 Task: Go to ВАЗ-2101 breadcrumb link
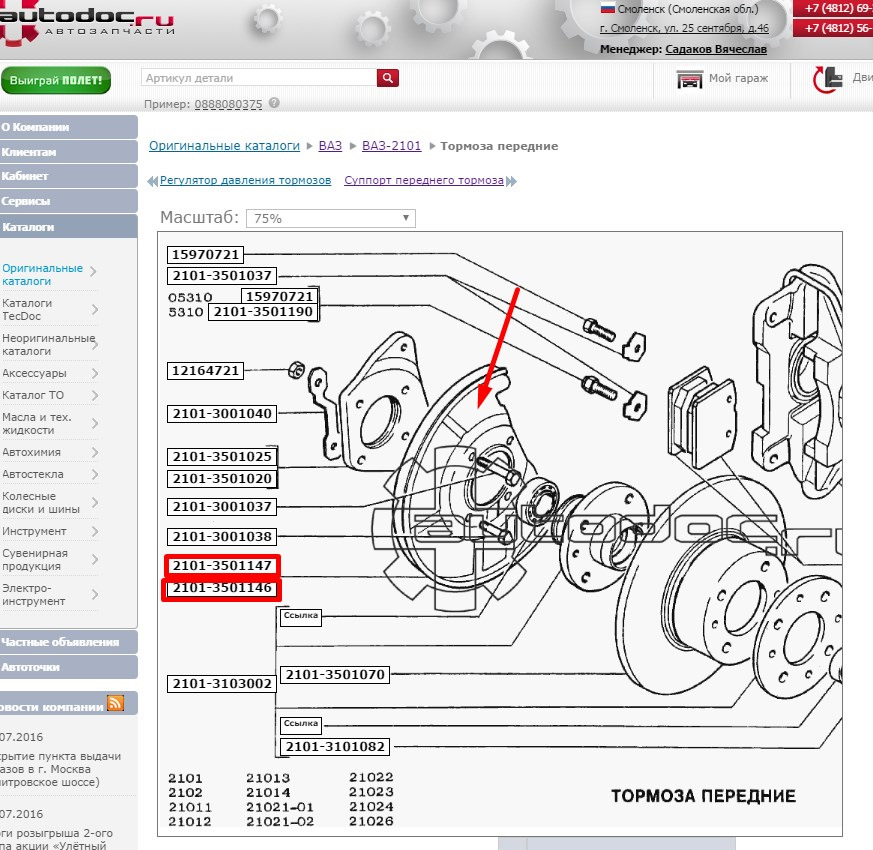click(x=391, y=146)
